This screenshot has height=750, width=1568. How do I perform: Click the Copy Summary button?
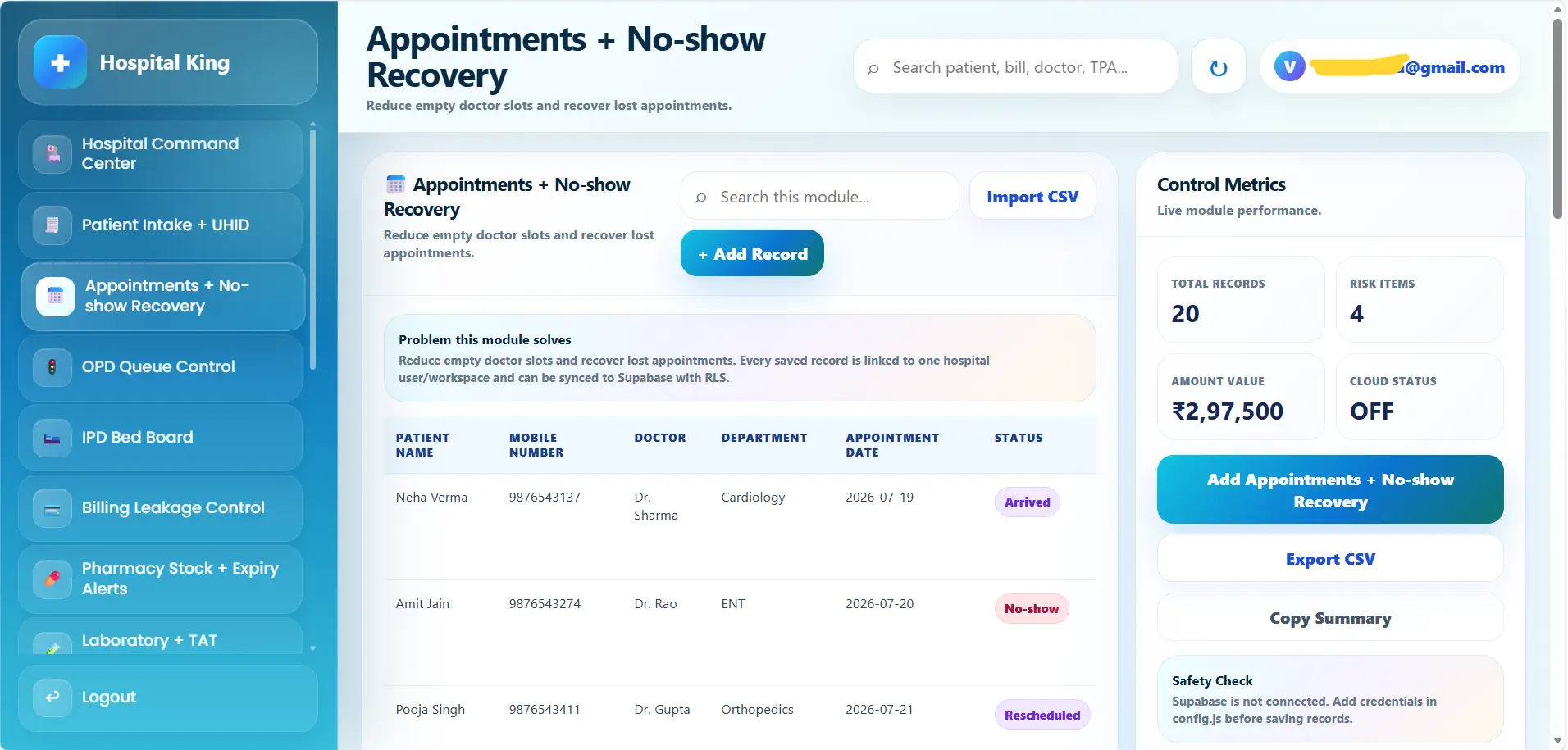pyautogui.click(x=1330, y=618)
